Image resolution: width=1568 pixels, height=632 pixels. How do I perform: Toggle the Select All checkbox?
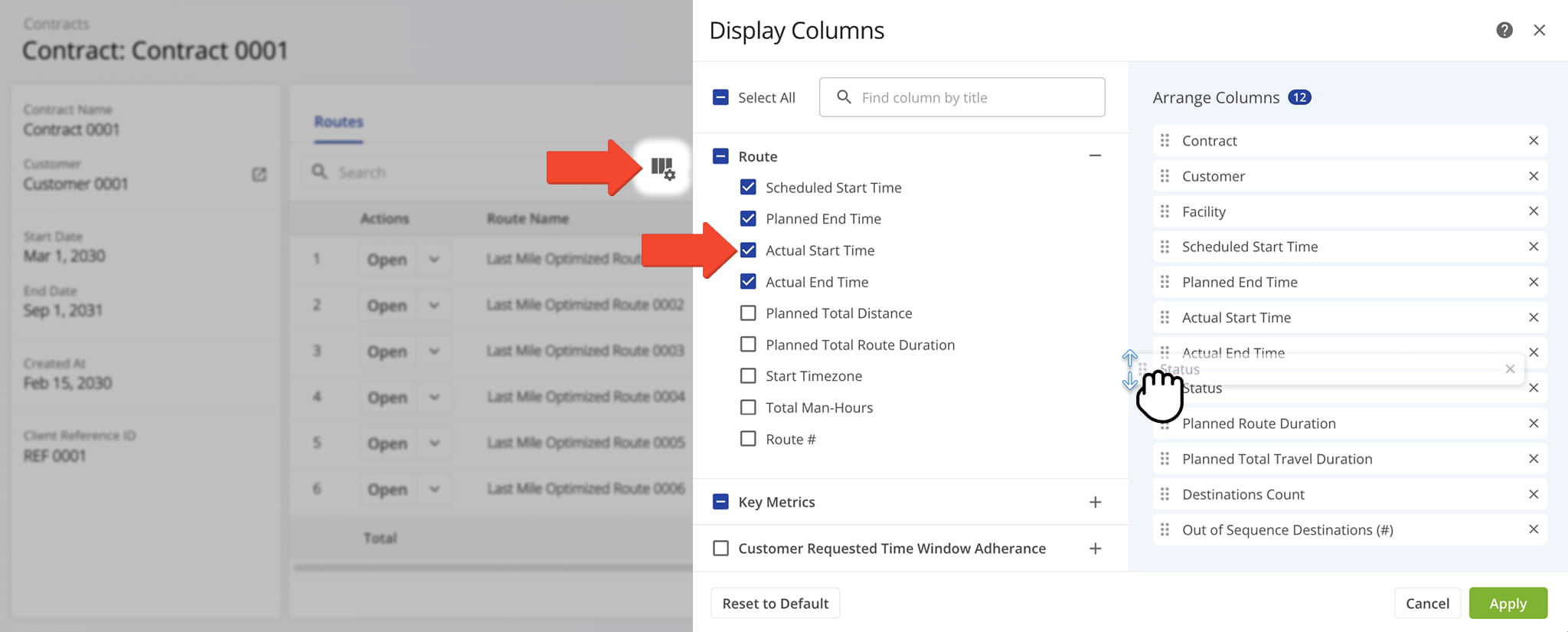coord(720,97)
